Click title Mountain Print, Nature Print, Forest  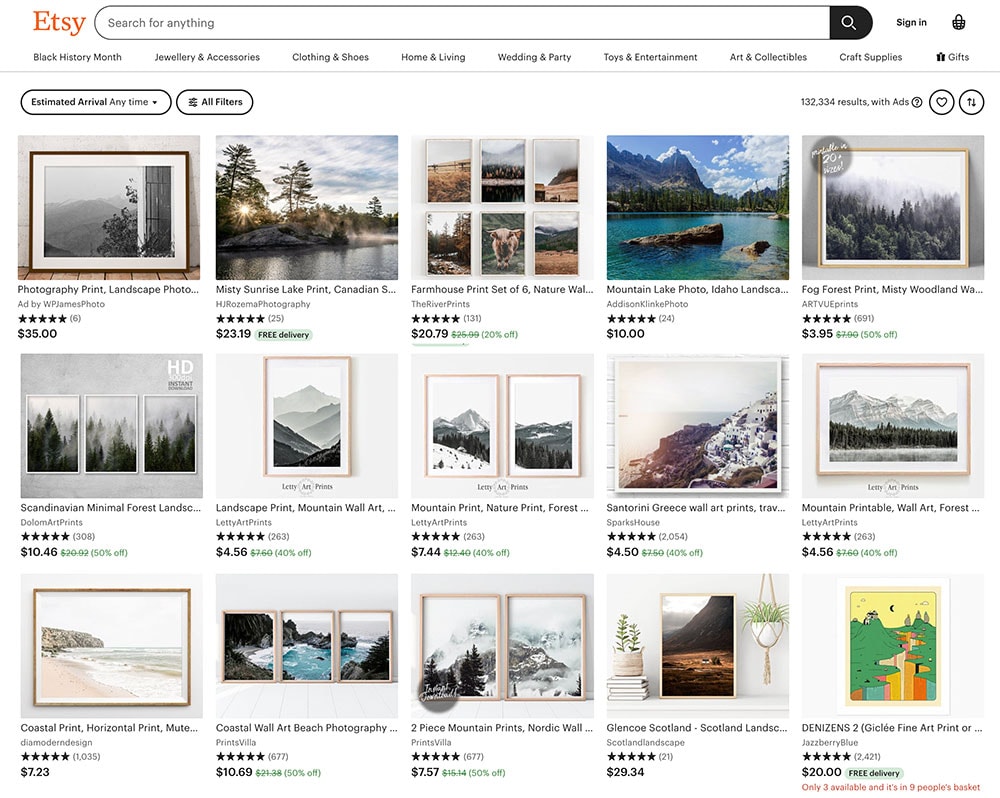tap(499, 508)
